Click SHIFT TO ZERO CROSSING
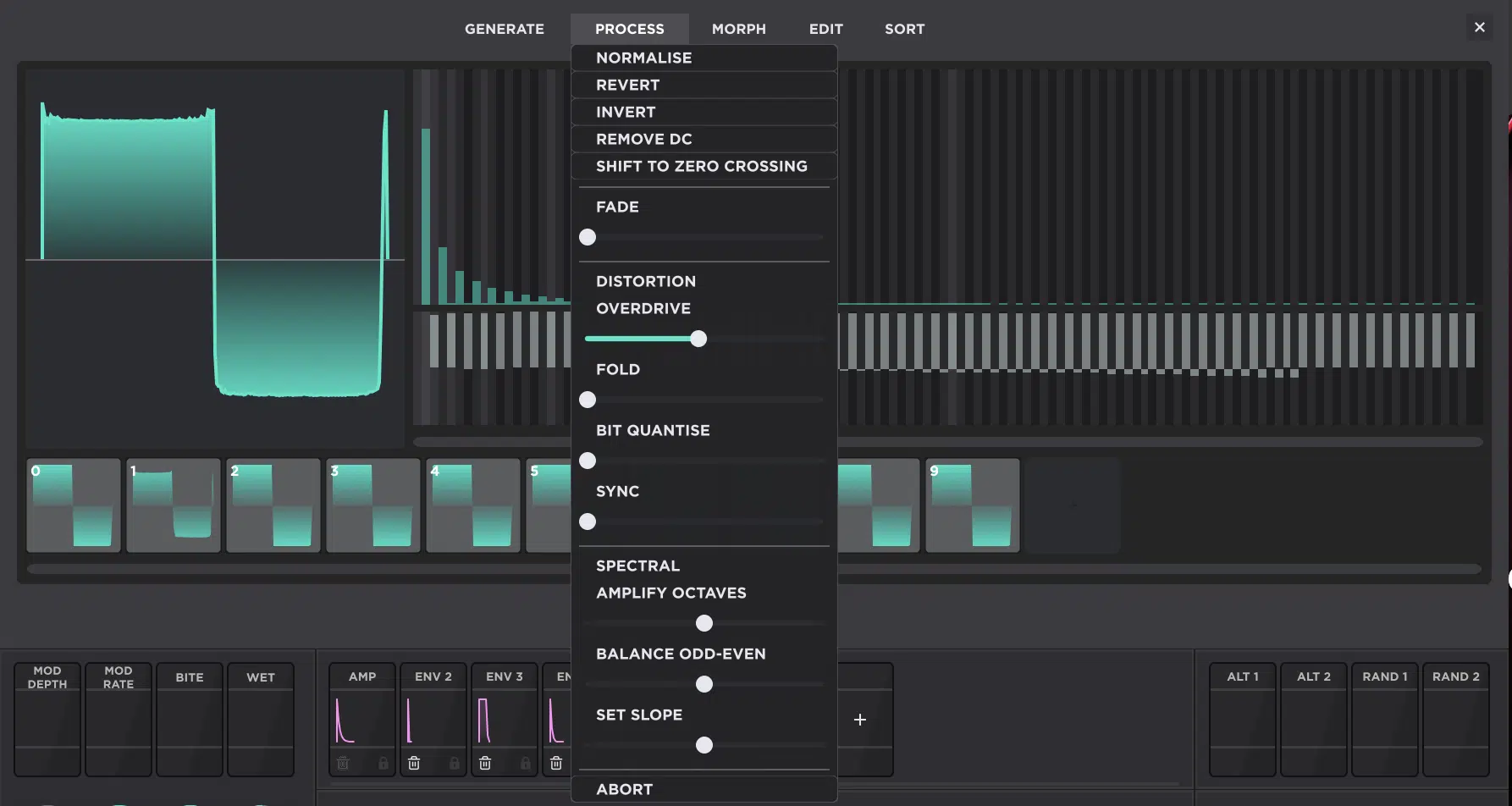 pos(702,166)
